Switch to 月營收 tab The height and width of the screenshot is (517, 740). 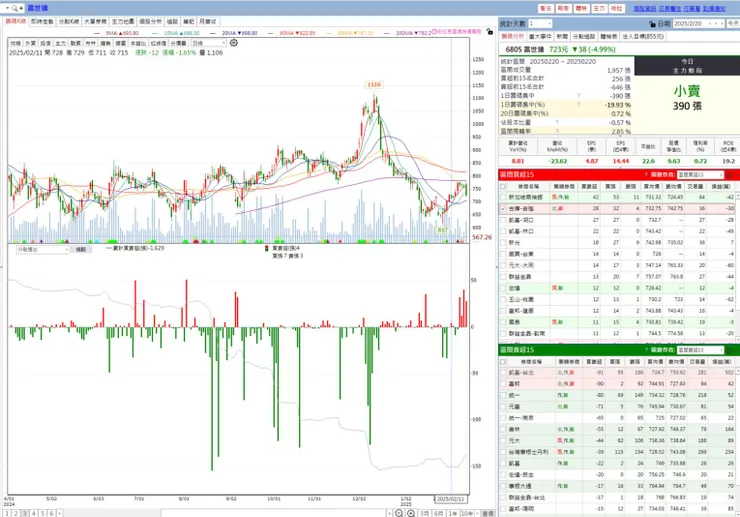[207, 22]
